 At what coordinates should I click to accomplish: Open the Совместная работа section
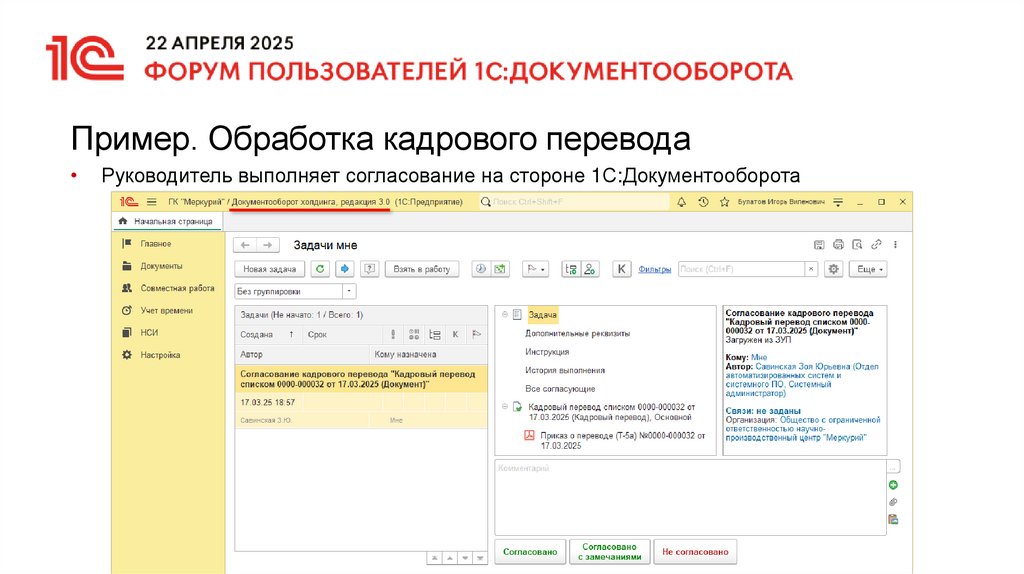click(x=177, y=288)
